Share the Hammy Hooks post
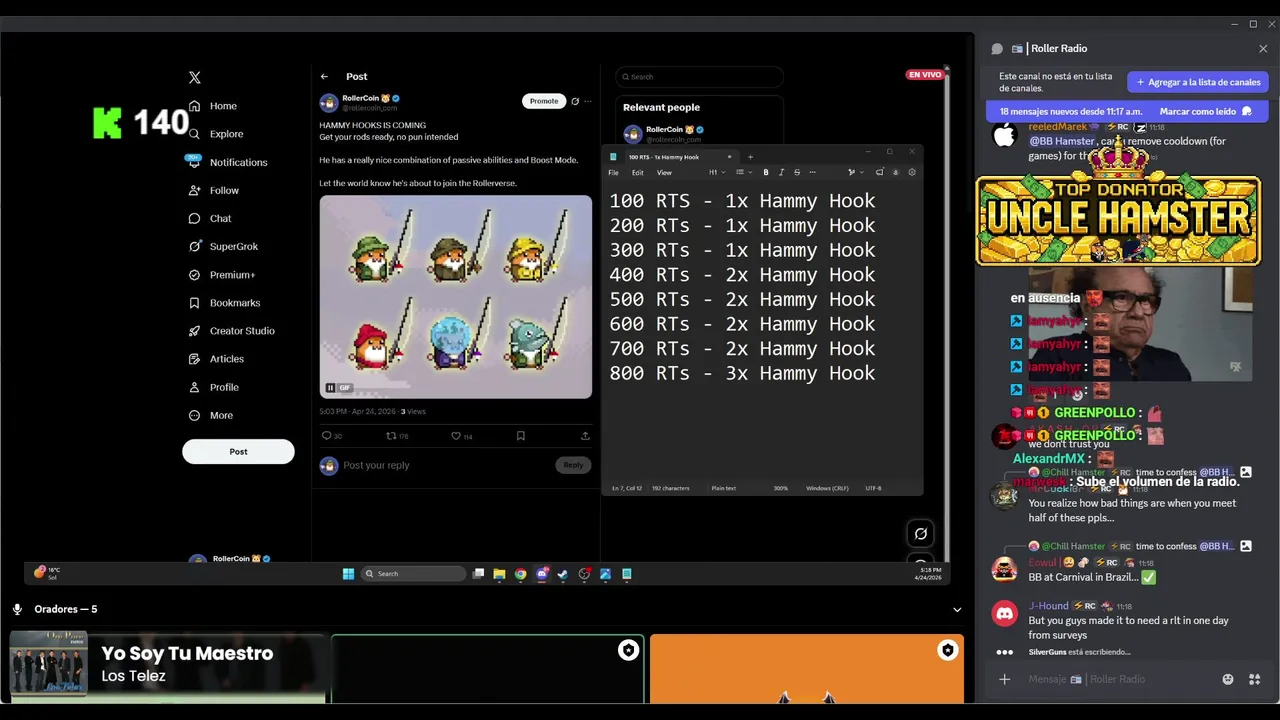Screen dimensions: 1280x720 coord(585,436)
